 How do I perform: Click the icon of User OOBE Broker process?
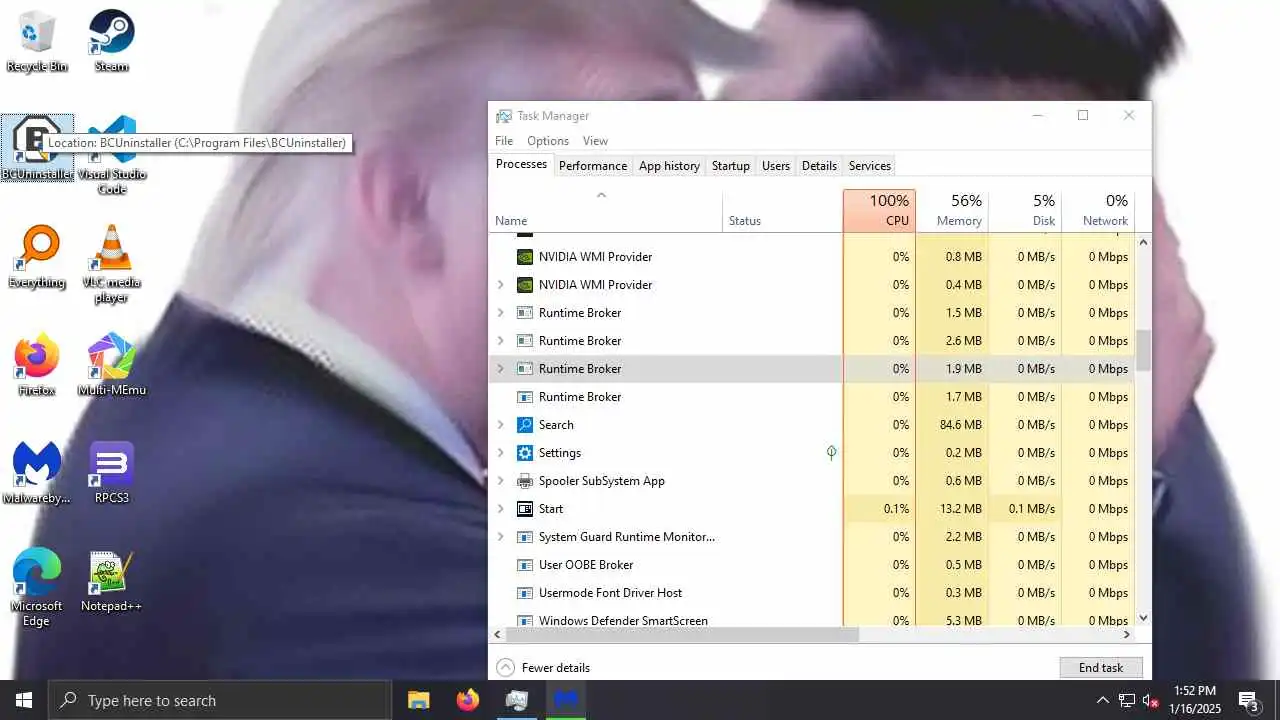tap(525, 565)
